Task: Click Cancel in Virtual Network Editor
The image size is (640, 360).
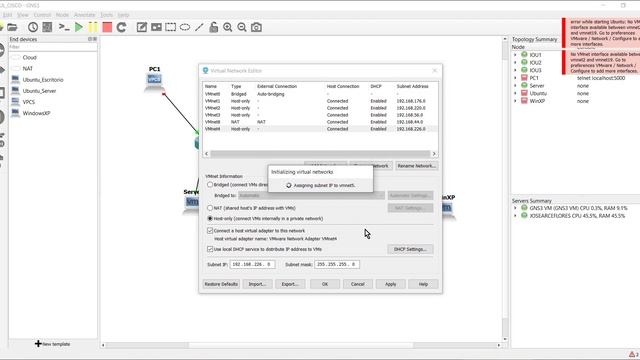Action: [x=358, y=284]
